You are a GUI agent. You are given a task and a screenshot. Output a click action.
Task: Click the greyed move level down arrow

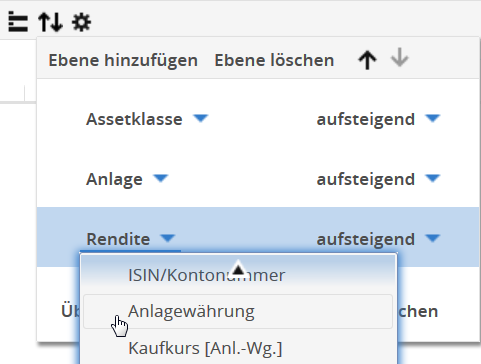point(399,58)
